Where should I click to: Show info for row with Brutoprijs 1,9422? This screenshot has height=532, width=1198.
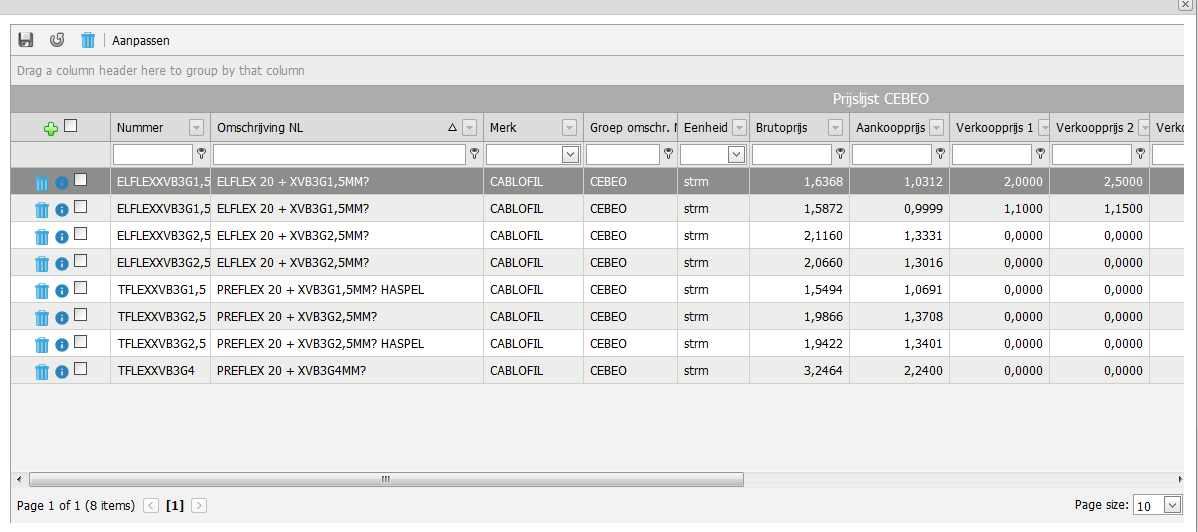click(x=62, y=345)
